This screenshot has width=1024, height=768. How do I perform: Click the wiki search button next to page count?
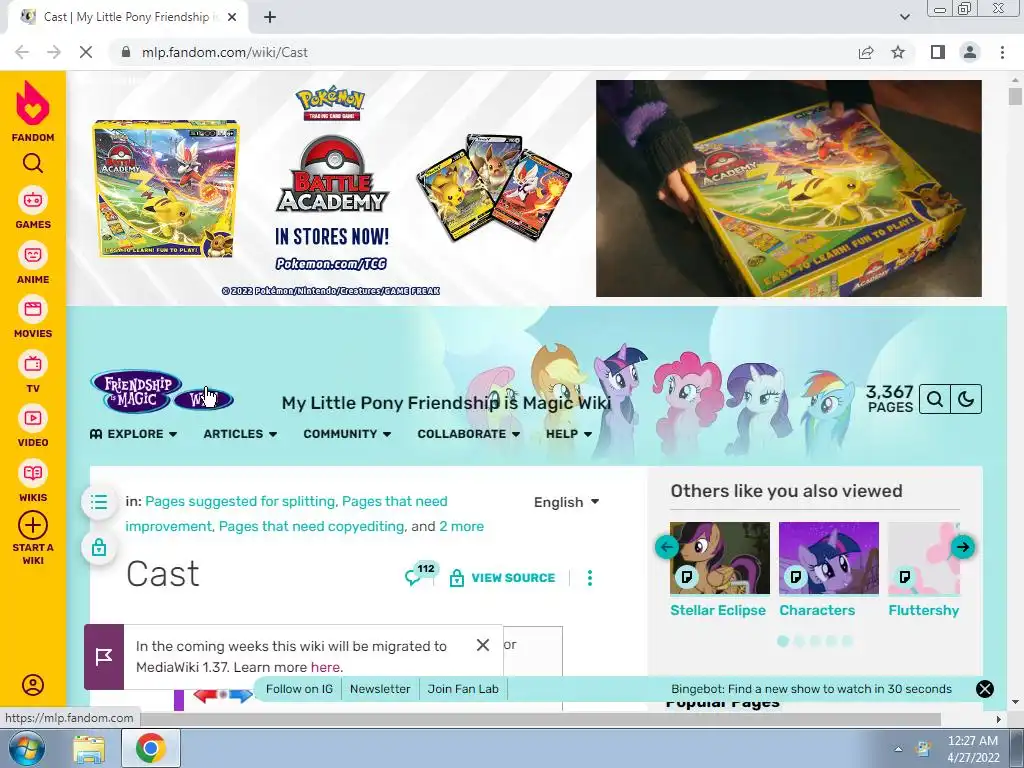[x=935, y=399]
